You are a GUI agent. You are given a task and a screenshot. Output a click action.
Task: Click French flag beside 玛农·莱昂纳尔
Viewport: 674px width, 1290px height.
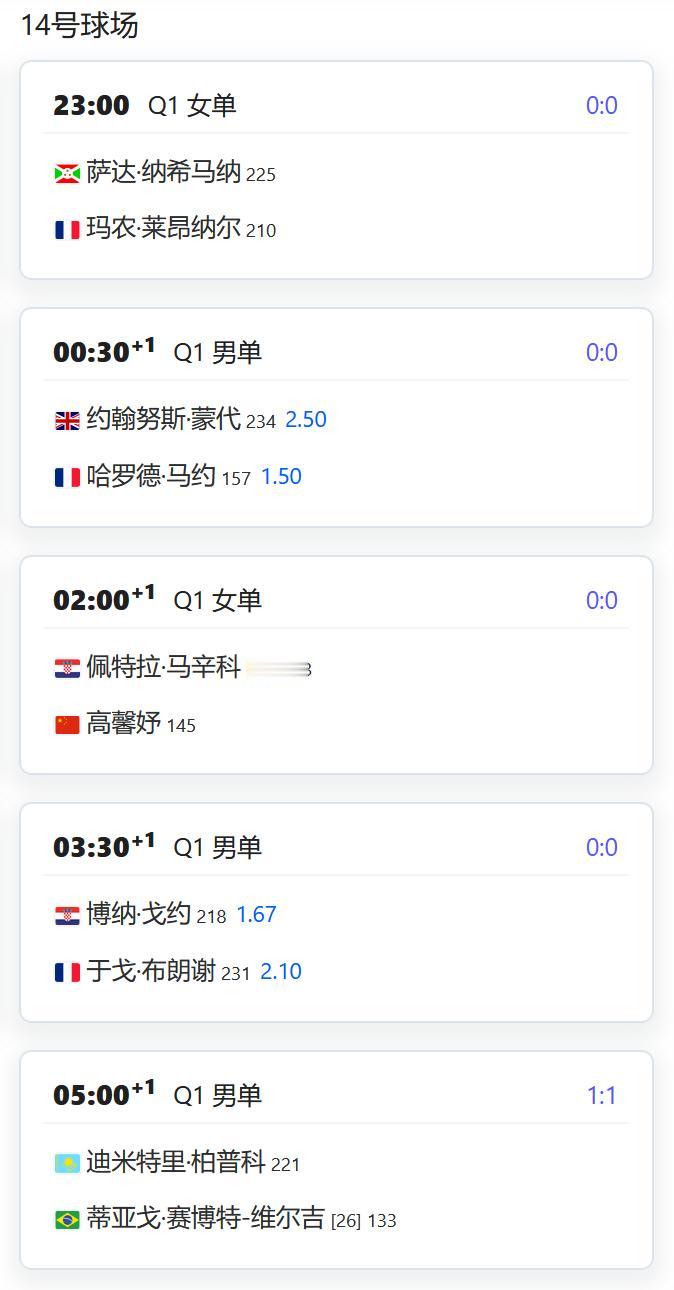[x=67, y=230]
